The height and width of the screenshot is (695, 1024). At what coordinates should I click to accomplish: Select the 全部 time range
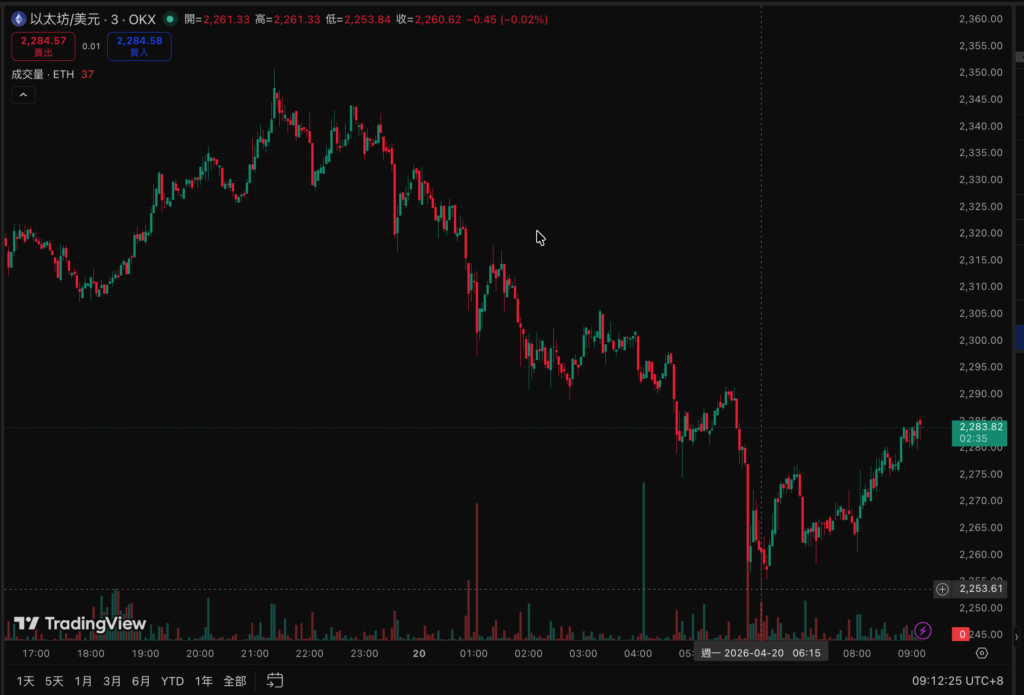tap(234, 681)
